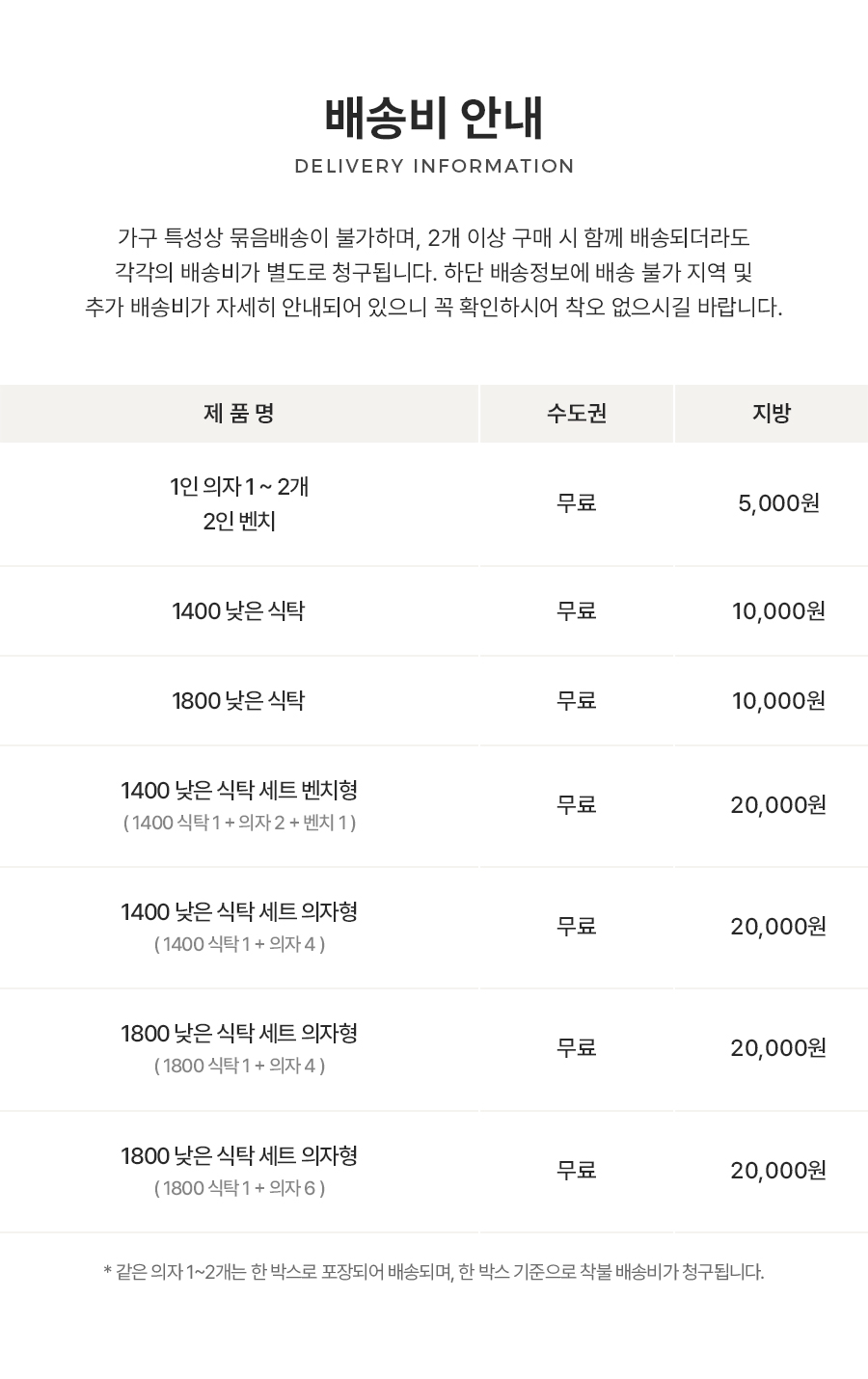Click the "배송비 안내" main heading
Screen dimensions: 868x1379
pyautogui.click(x=434, y=119)
